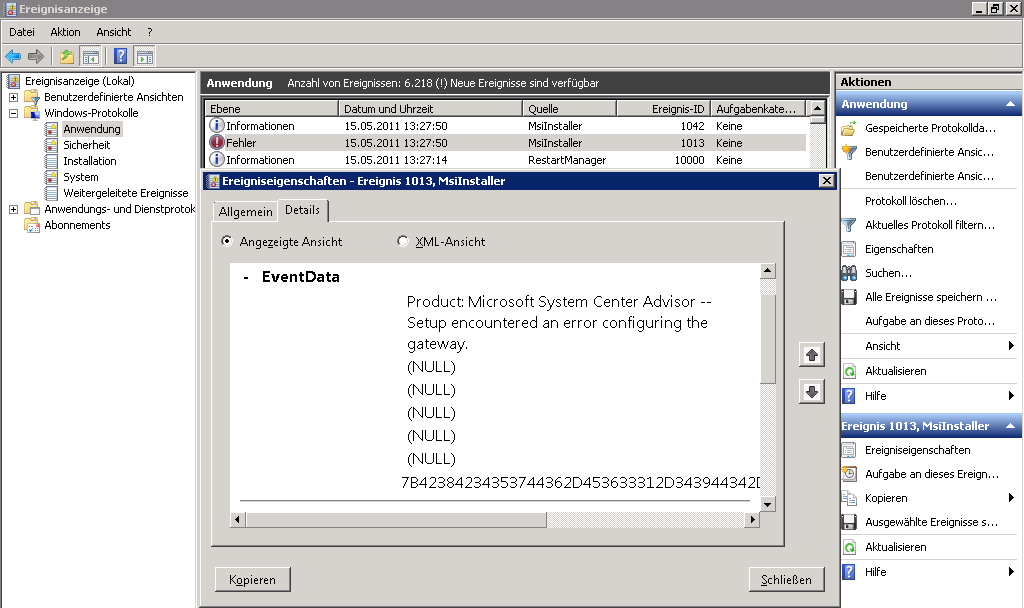Click the back arrow toolbar icon

tap(13, 56)
